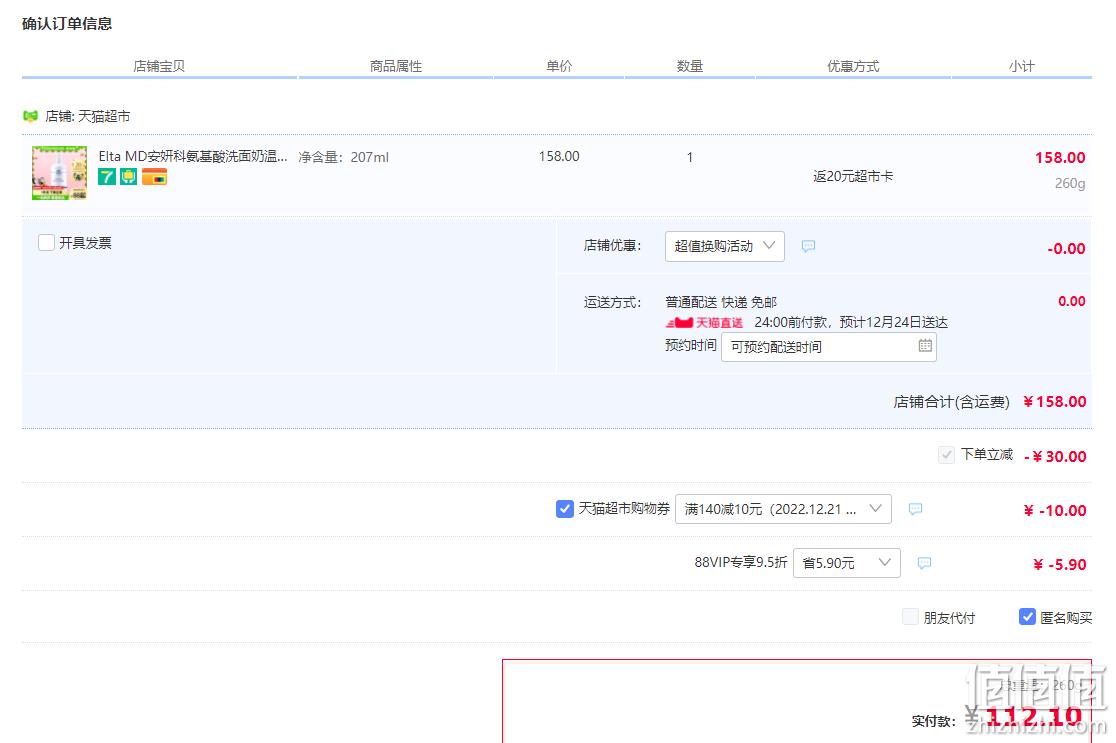Open the 省5.90元 88VIP discount dropdown
Viewport: 1116px width, 743px height.
[x=846, y=563]
